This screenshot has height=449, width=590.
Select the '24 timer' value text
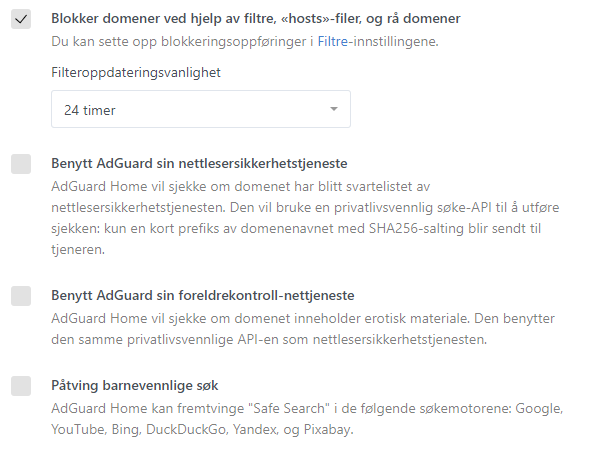pyautogui.click(x=90, y=110)
